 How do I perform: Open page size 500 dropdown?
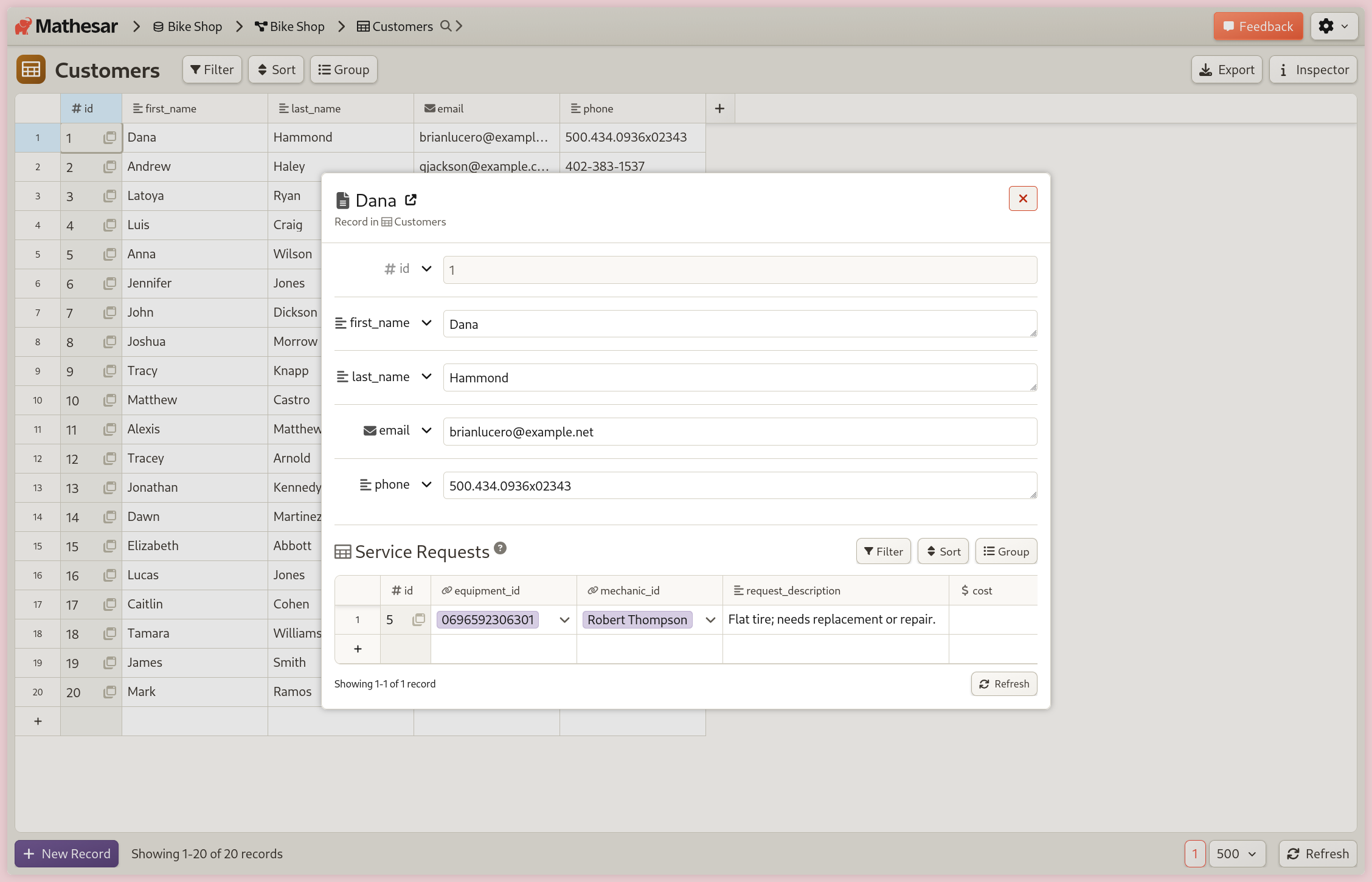1236,853
